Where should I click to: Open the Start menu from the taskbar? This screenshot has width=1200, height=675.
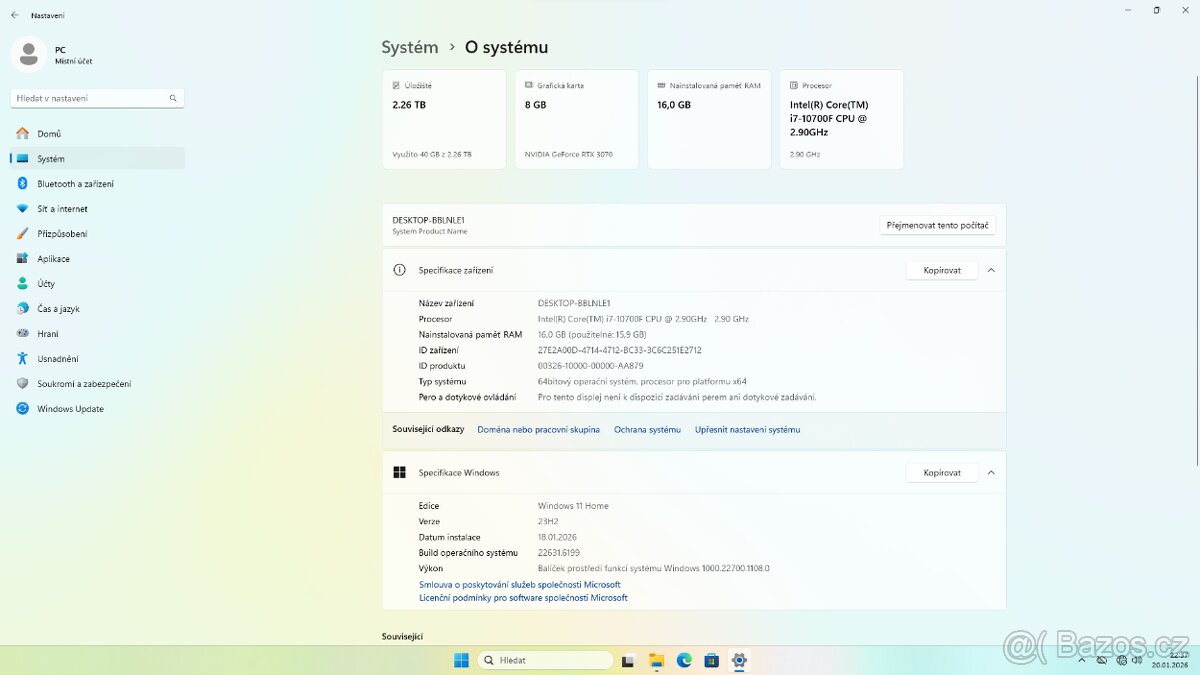[460, 660]
